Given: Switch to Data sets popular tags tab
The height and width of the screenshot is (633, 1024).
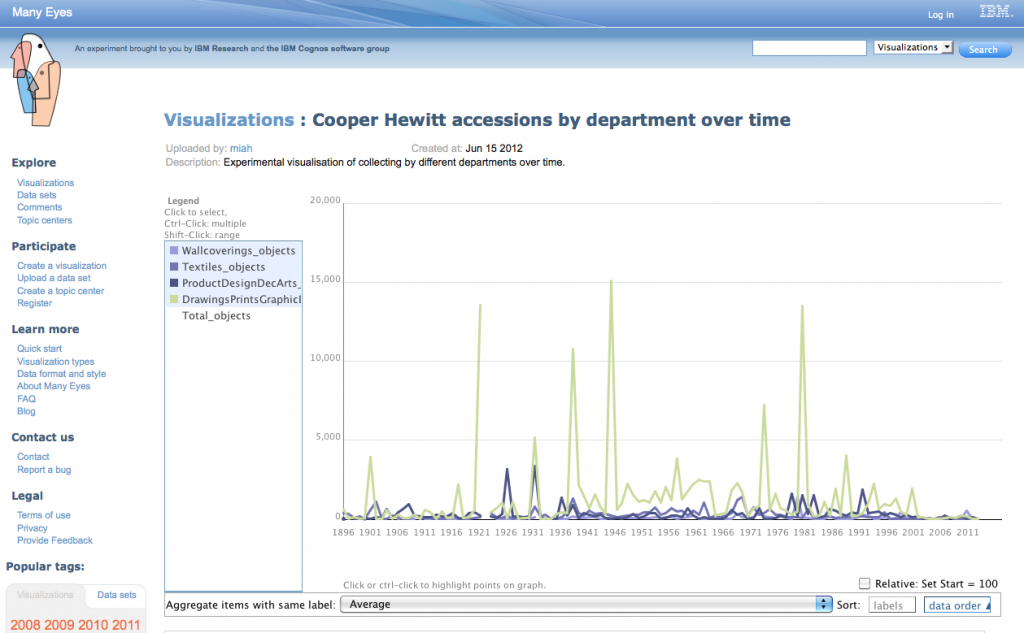Looking at the screenshot, I should 116,595.
